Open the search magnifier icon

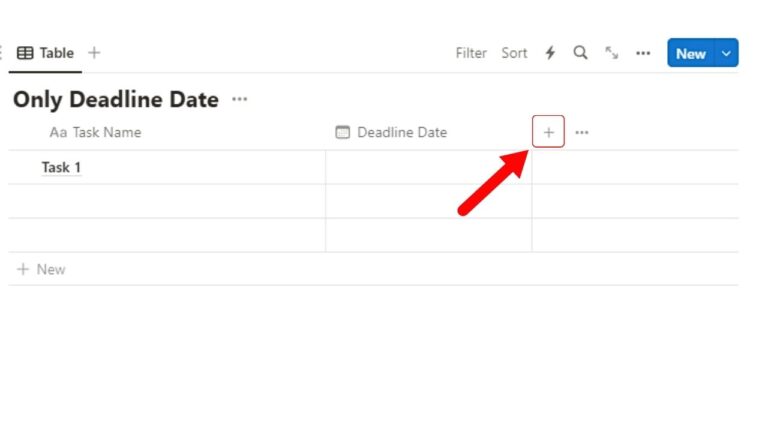[x=580, y=52]
